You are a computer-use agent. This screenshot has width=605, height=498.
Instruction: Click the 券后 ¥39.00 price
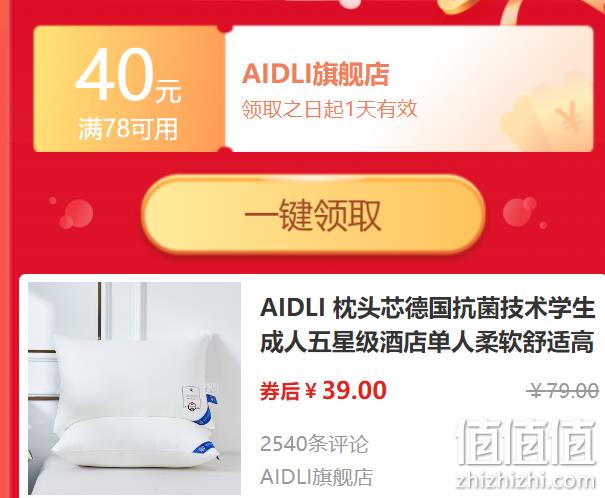323,390
